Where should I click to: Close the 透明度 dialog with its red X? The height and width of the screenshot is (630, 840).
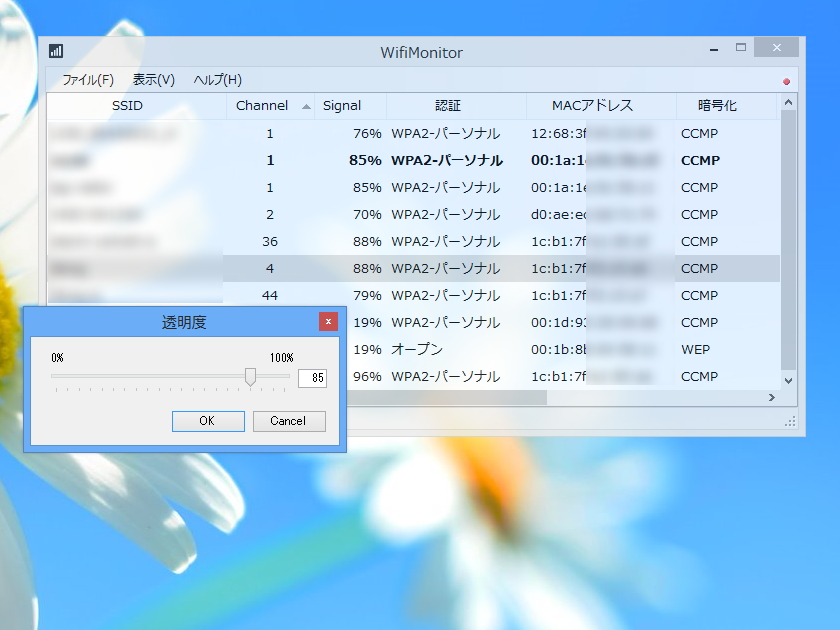click(329, 321)
